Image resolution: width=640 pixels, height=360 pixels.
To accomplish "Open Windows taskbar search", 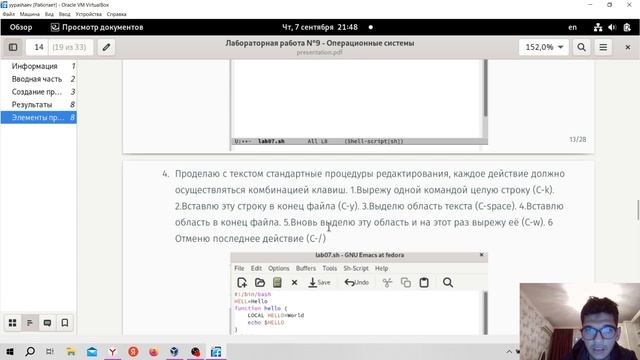I will (x=30, y=351).
